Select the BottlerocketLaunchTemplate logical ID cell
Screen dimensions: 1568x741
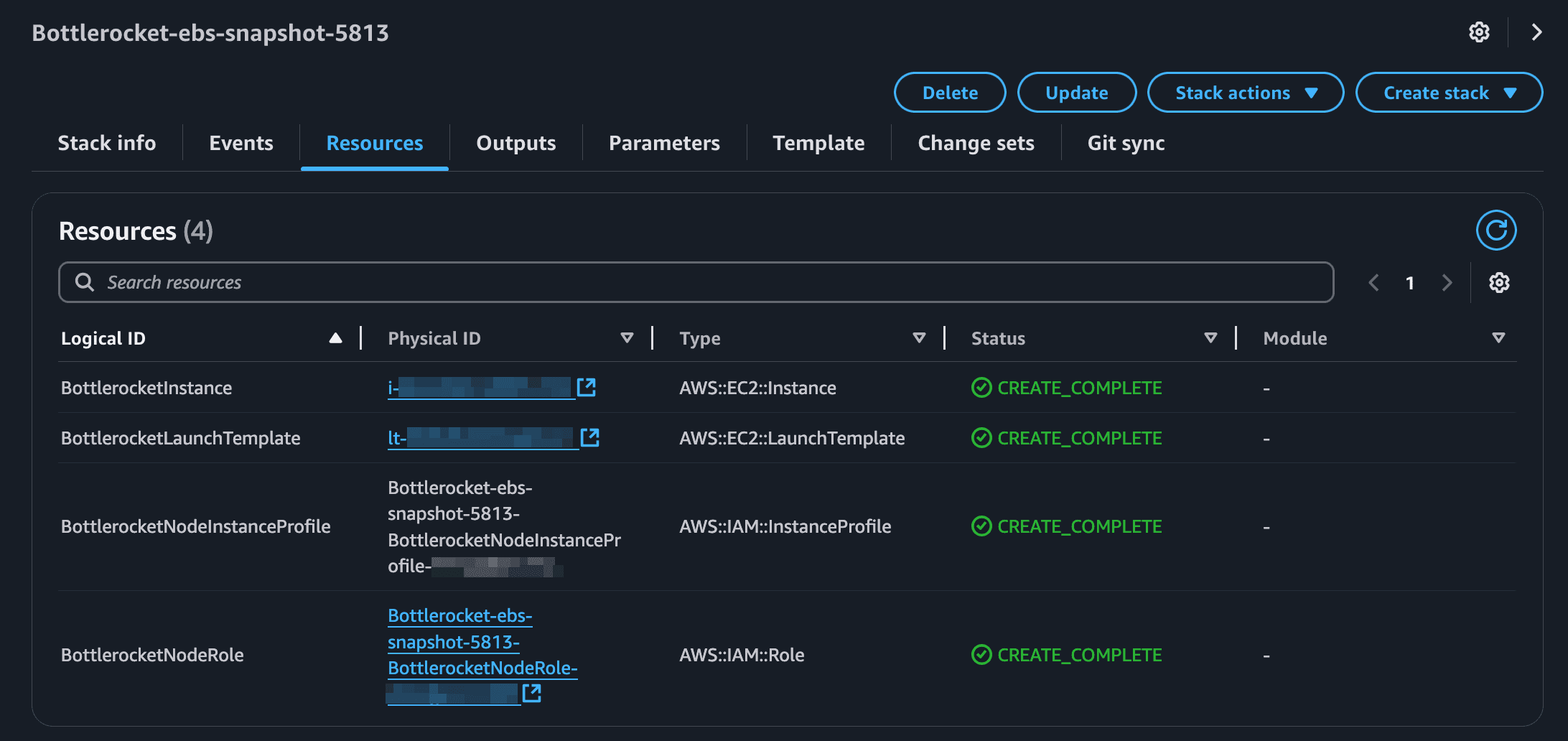tap(181, 438)
